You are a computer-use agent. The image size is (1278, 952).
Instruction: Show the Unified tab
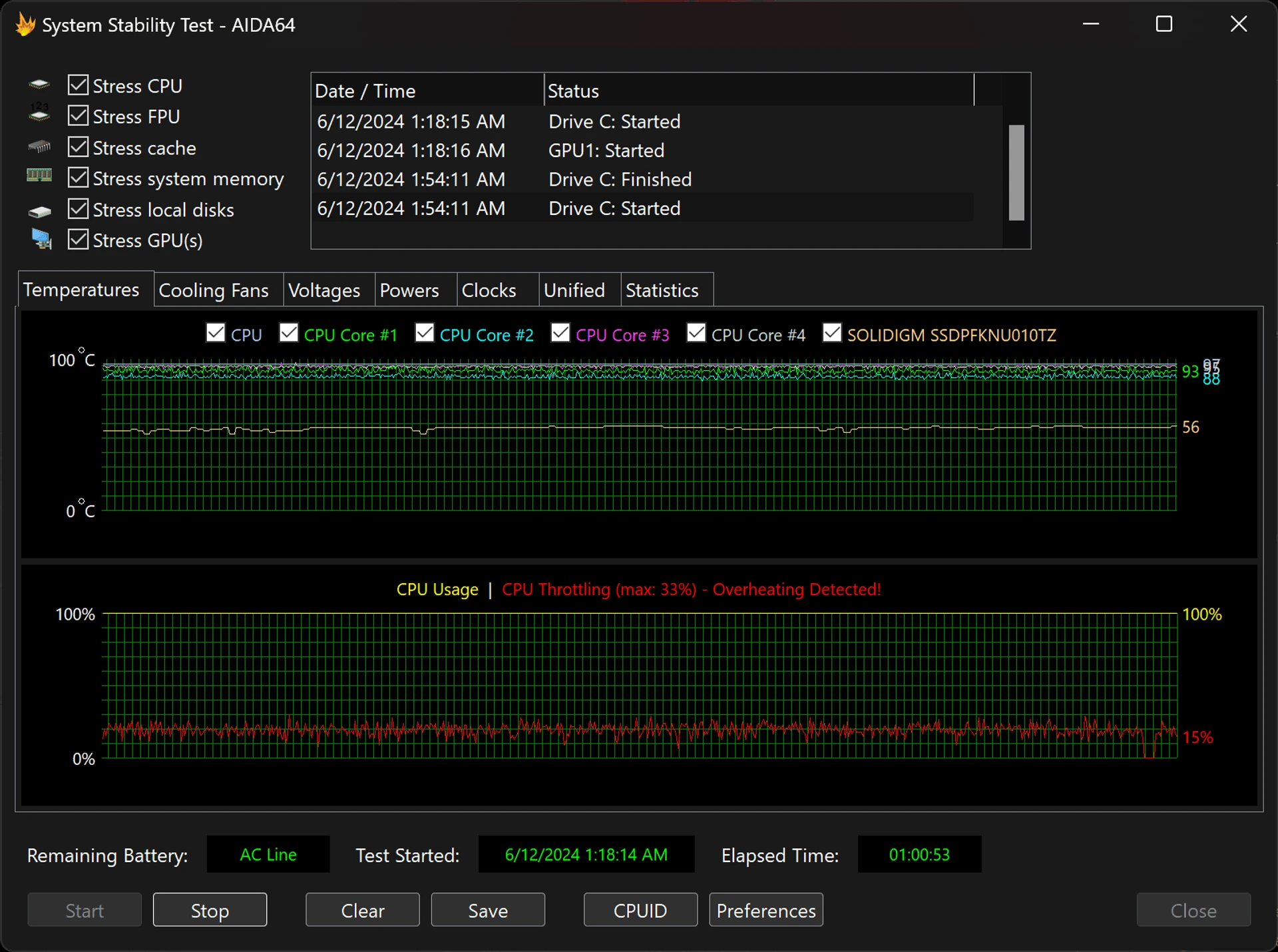580,290
